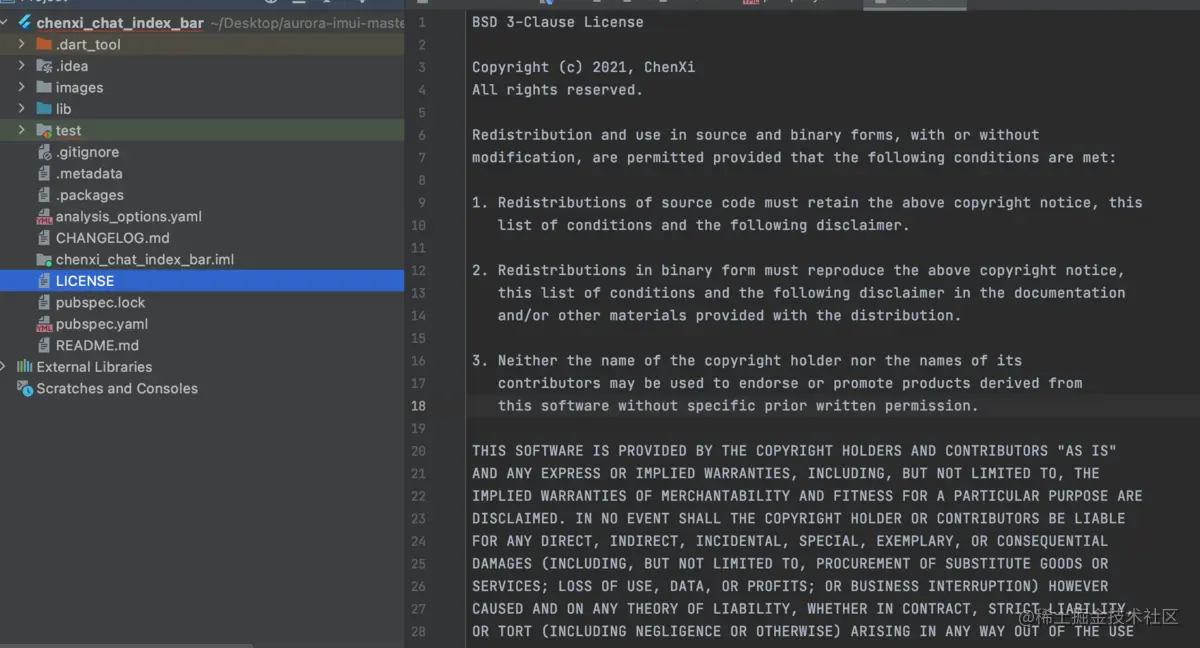Viewport: 1200px width, 648px height.
Task: Click the chenxi_chat_index_bar.iml file icon
Action: 44,260
